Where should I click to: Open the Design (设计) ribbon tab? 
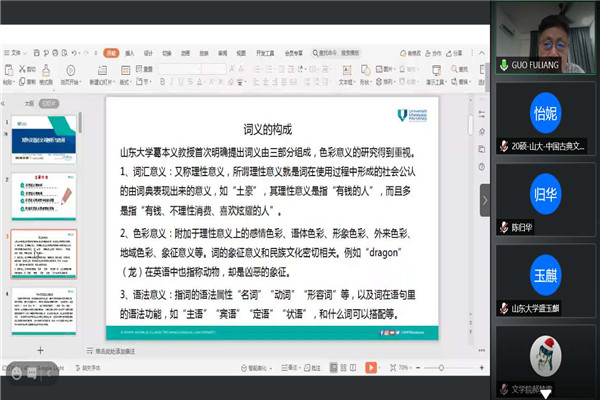(x=148, y=53)
